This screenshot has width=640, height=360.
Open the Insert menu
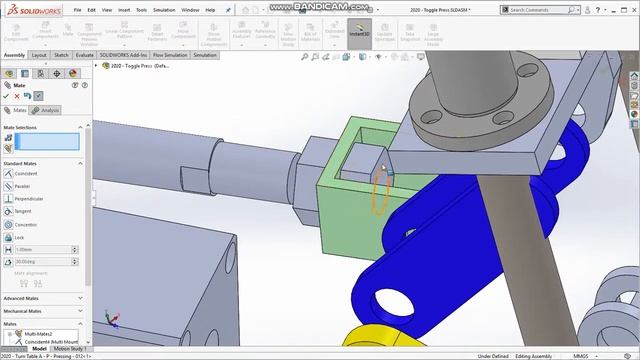point(124,10)
